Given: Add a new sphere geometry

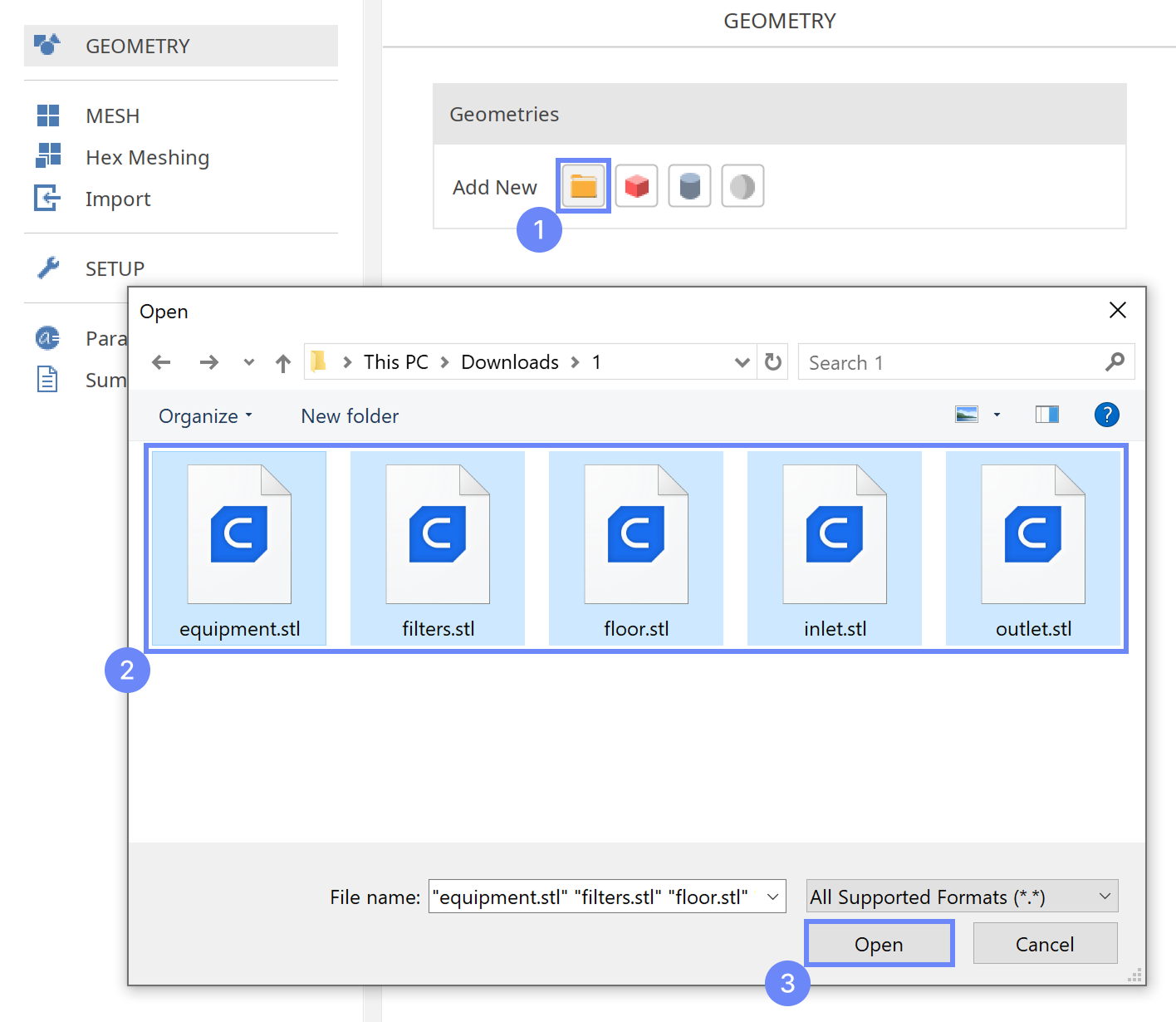Looking at the screenshot, I should (742, 186).
